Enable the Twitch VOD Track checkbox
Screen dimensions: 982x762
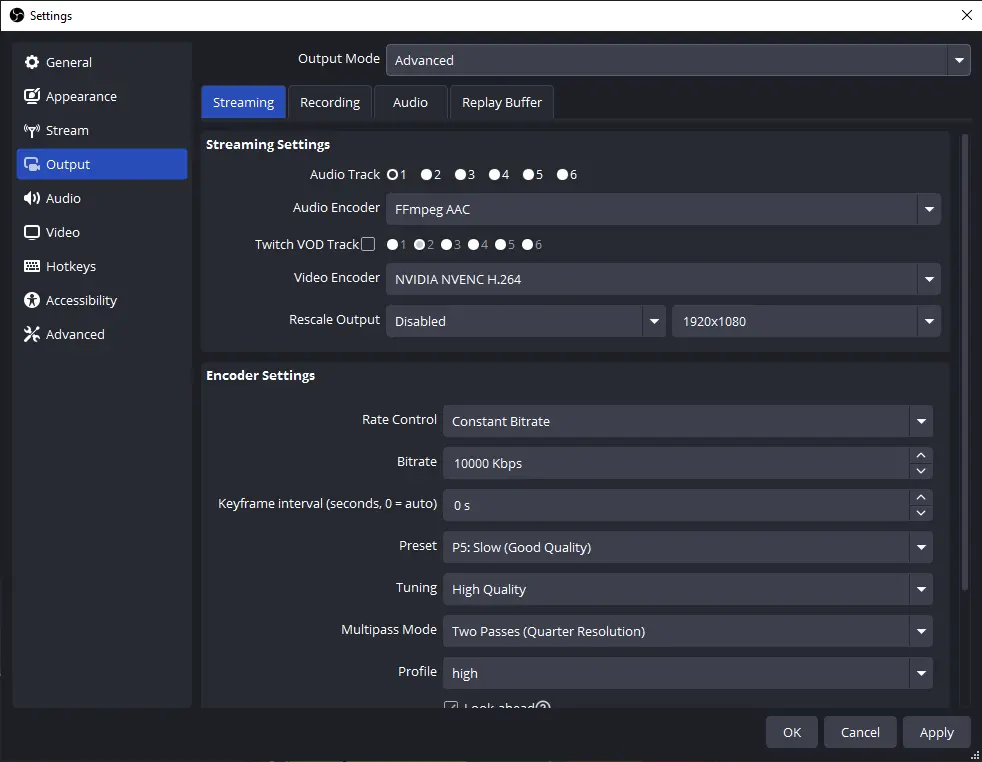[x=368, y=244]
